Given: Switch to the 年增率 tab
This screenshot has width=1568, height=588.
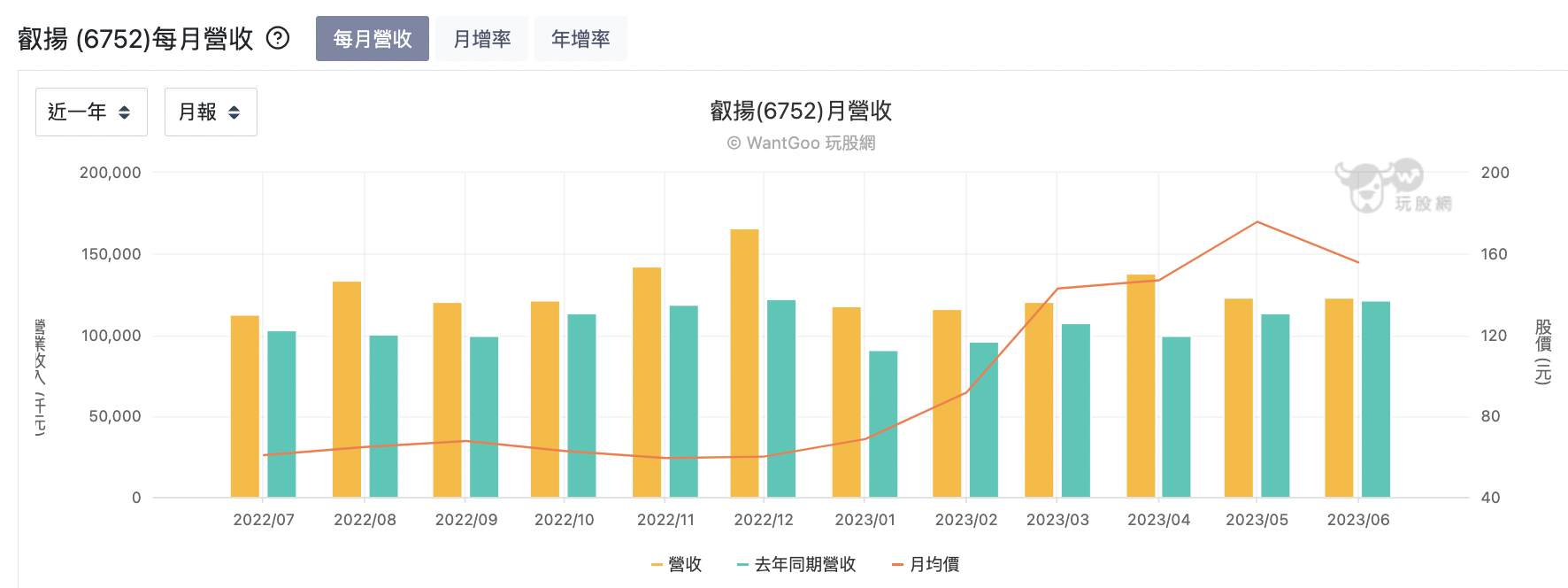Looking at the screenshot, I should 580,39.
